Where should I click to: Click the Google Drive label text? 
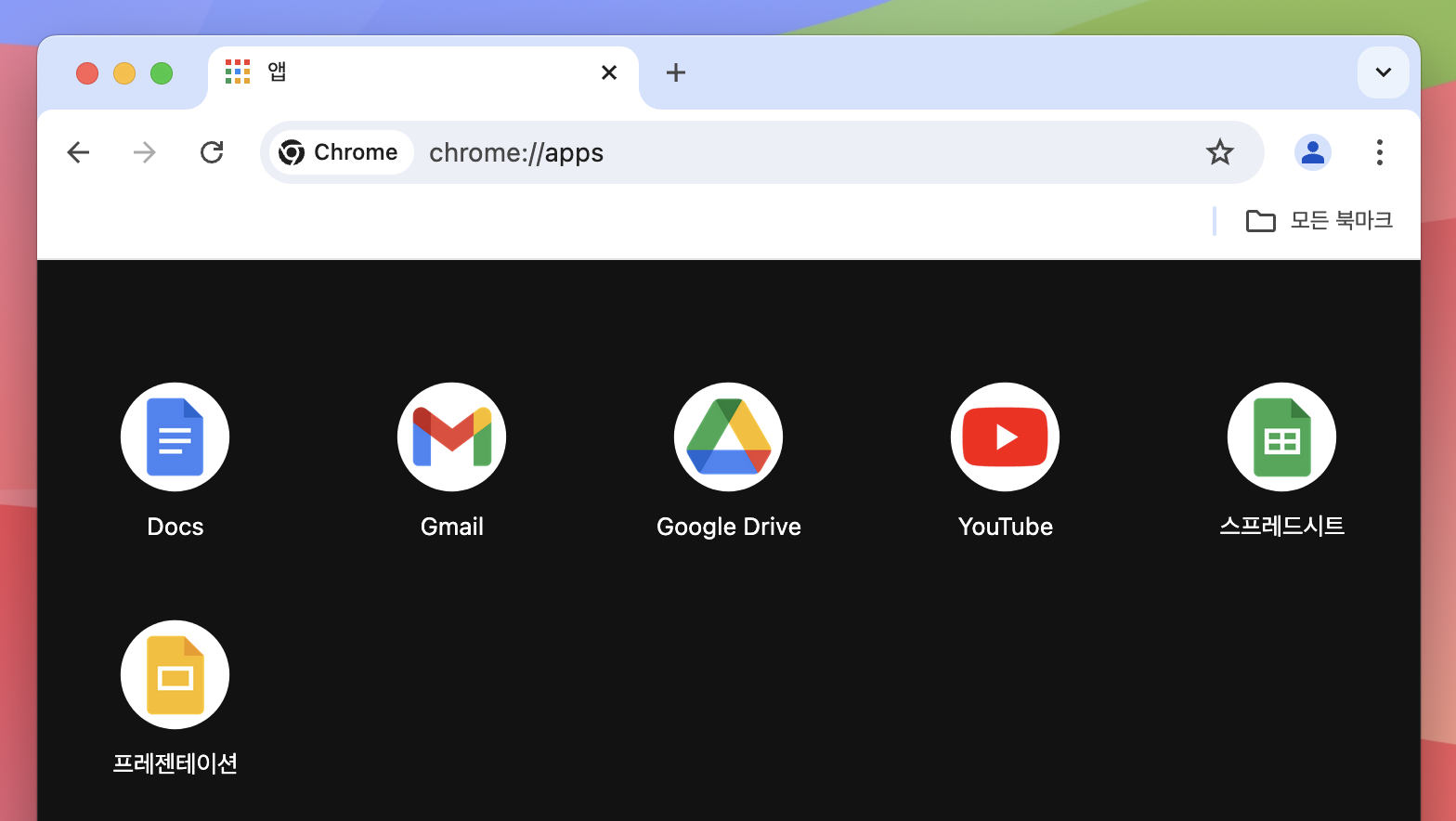pos(728,527)
